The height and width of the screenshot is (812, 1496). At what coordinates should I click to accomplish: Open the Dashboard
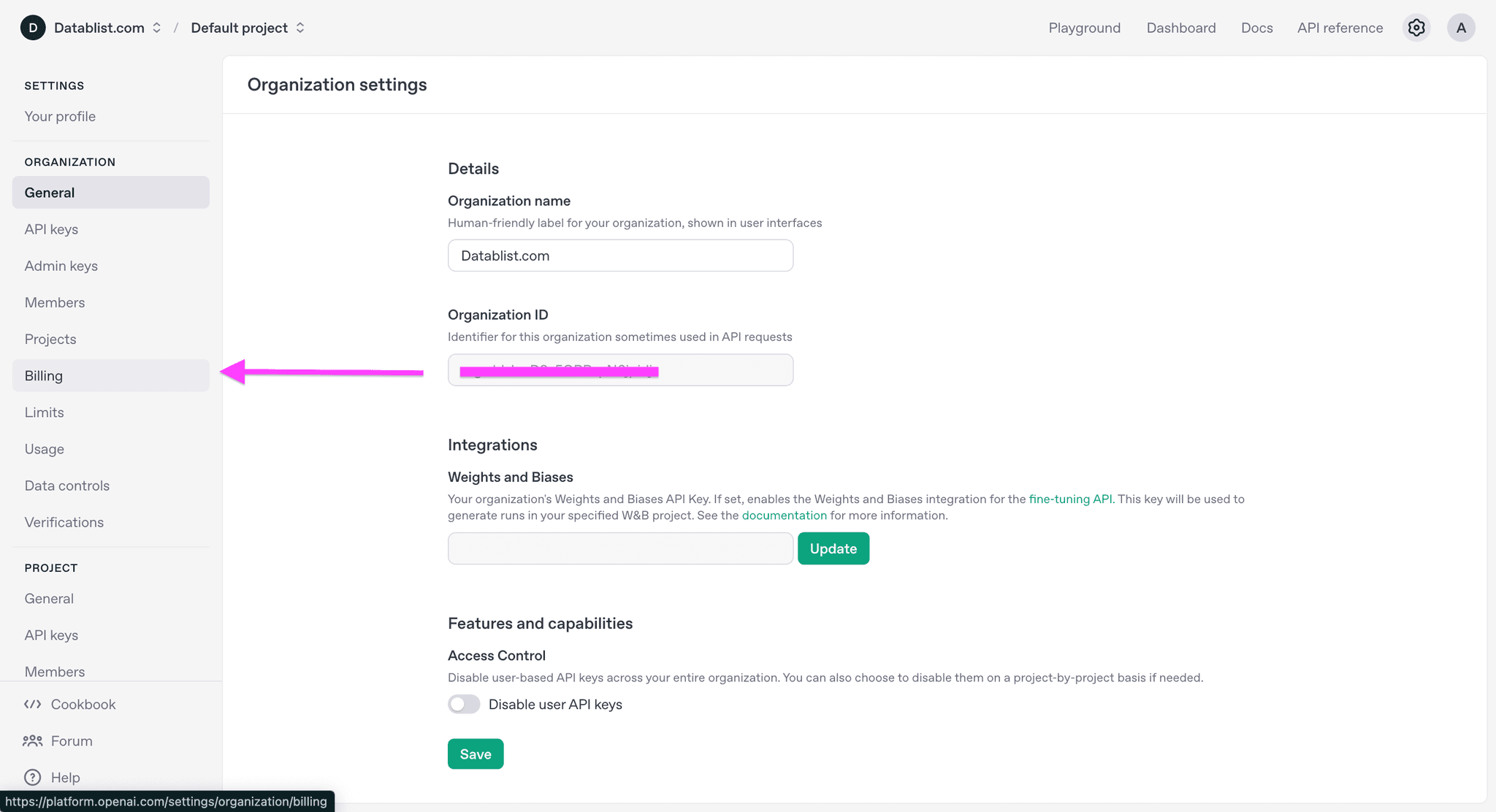pyautogui.click(x=1180, y=27)
